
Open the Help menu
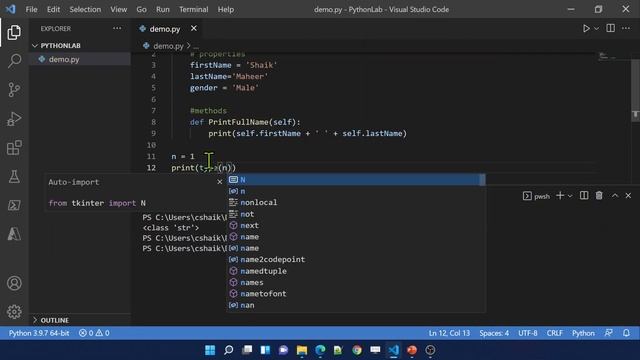pos(225,9)
